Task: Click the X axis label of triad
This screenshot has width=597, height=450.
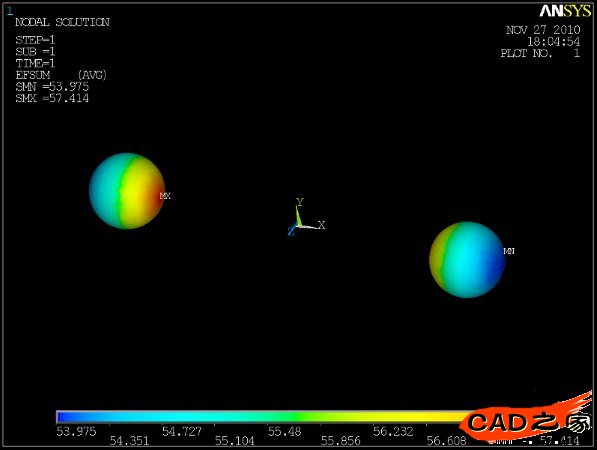Action: click(x=322, y=225)
